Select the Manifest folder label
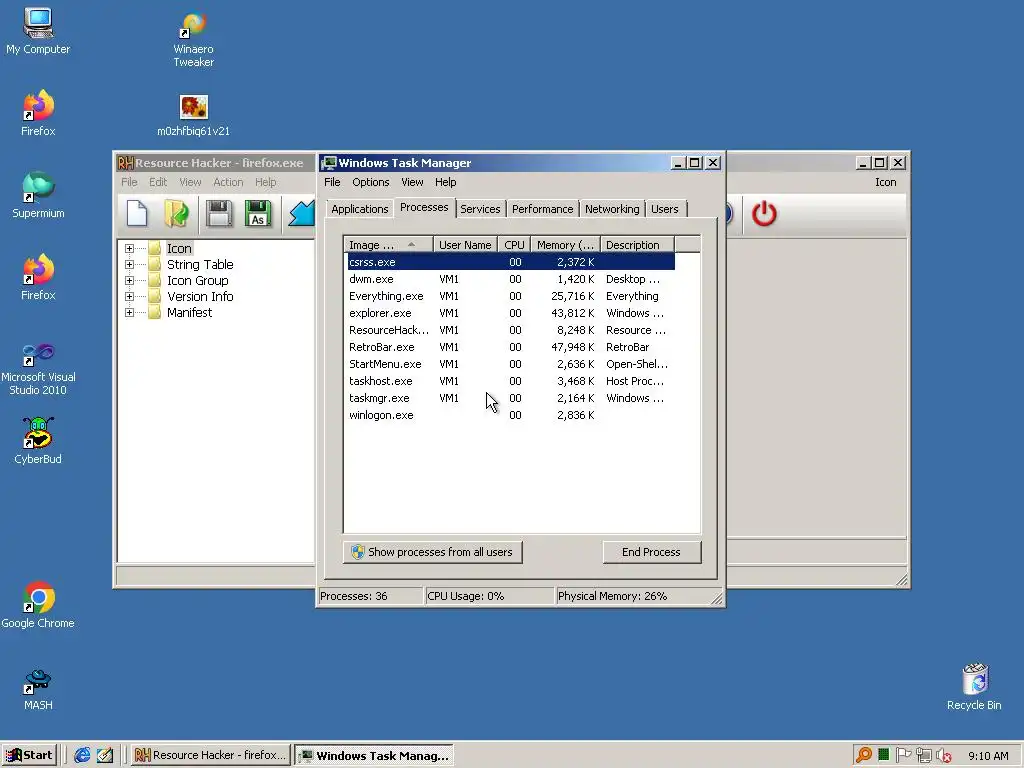 (189, 312)
